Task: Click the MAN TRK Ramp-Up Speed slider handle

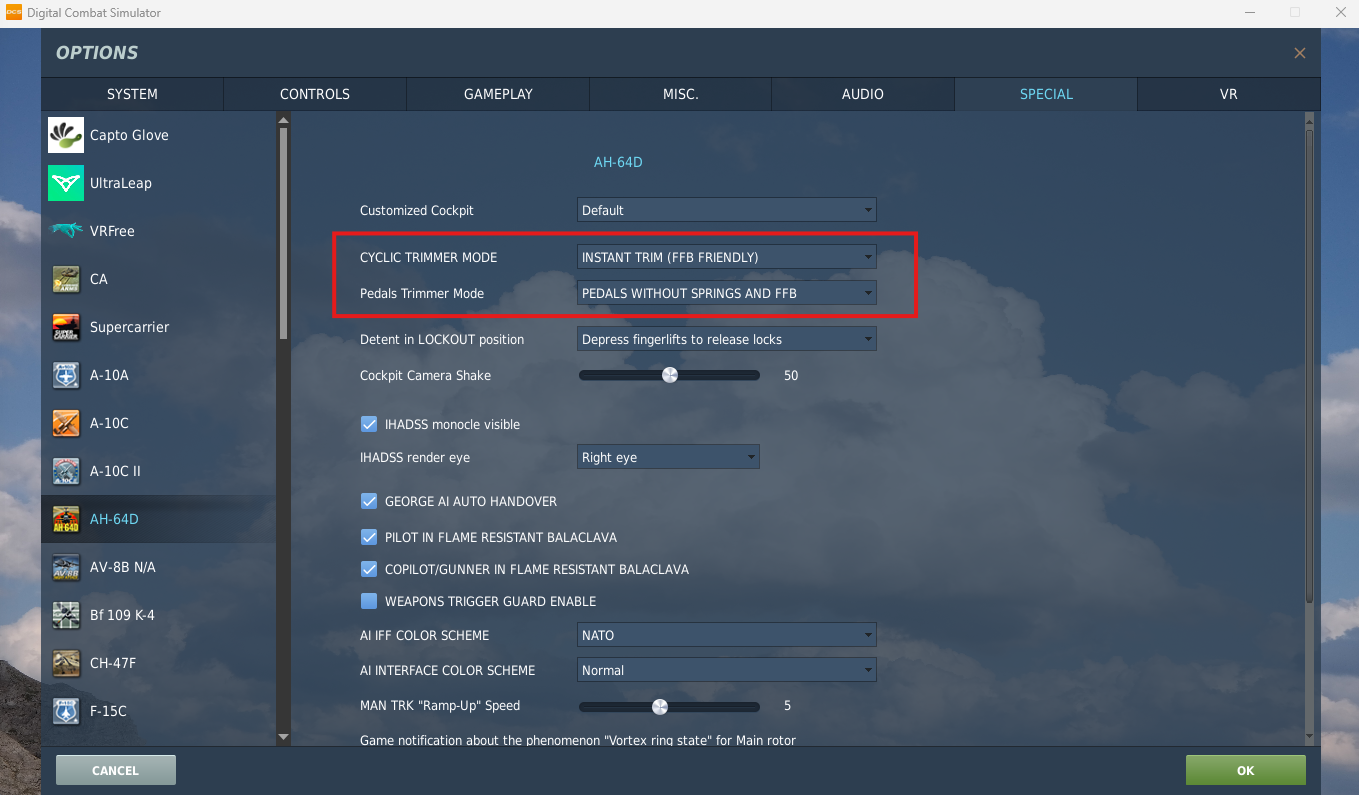Action: (x=659, y=706)
